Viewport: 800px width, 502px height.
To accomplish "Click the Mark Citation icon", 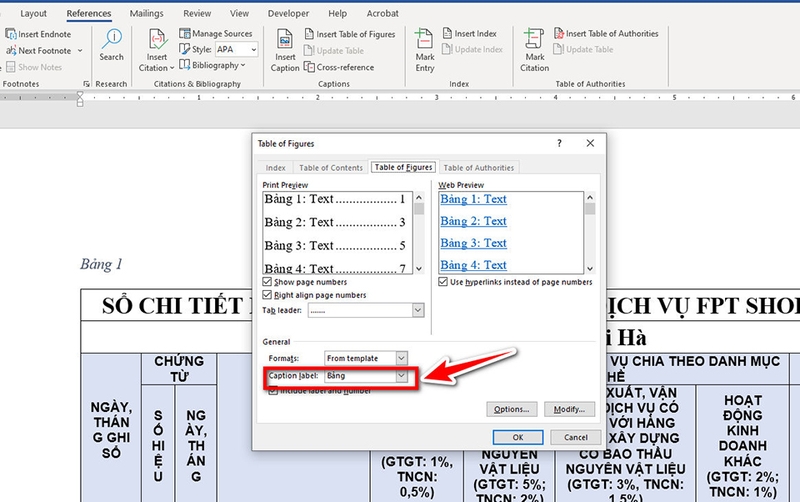I will pyautogui.click(x=535, y=47).
